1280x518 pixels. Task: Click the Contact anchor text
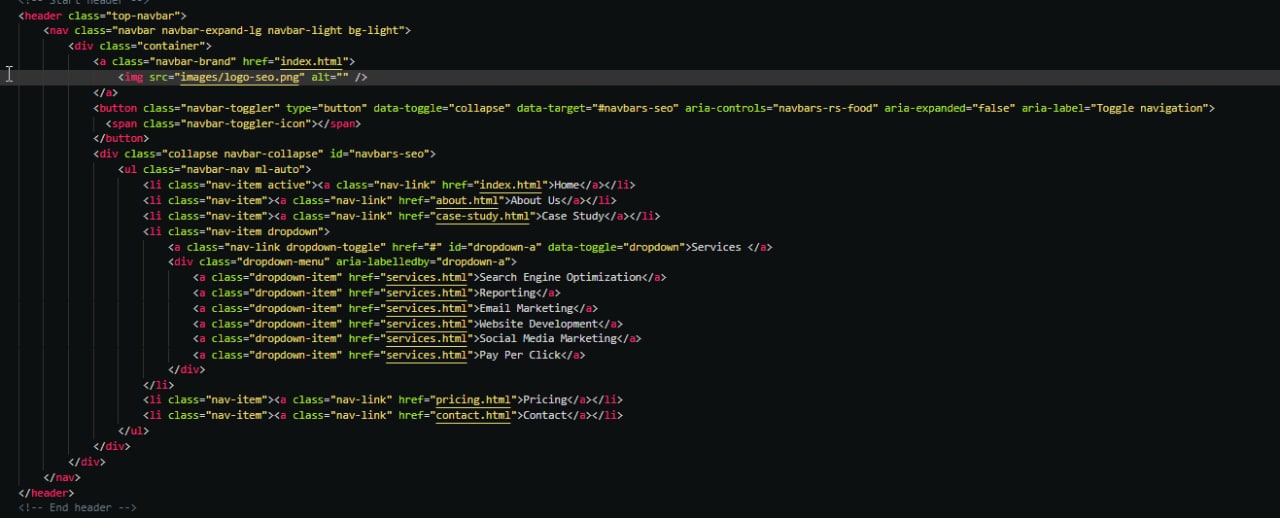click(545, 415)
